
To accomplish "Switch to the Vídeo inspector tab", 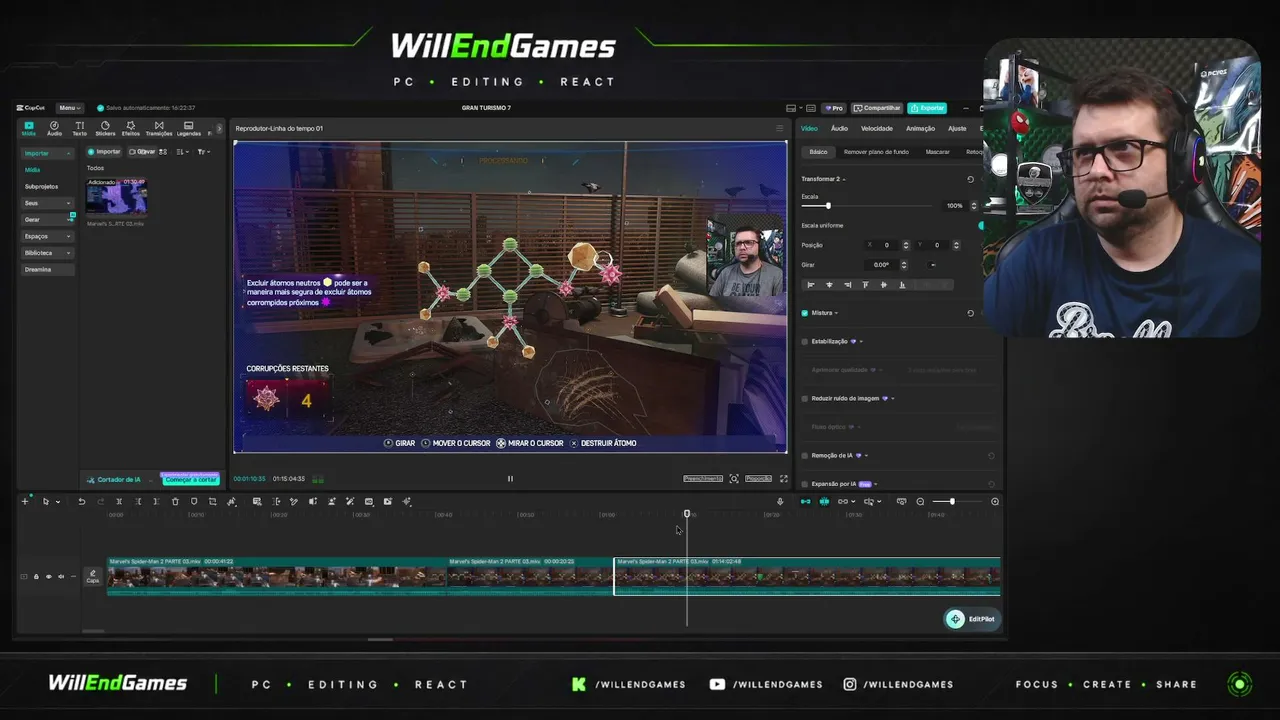I will (x=809, y=128).
